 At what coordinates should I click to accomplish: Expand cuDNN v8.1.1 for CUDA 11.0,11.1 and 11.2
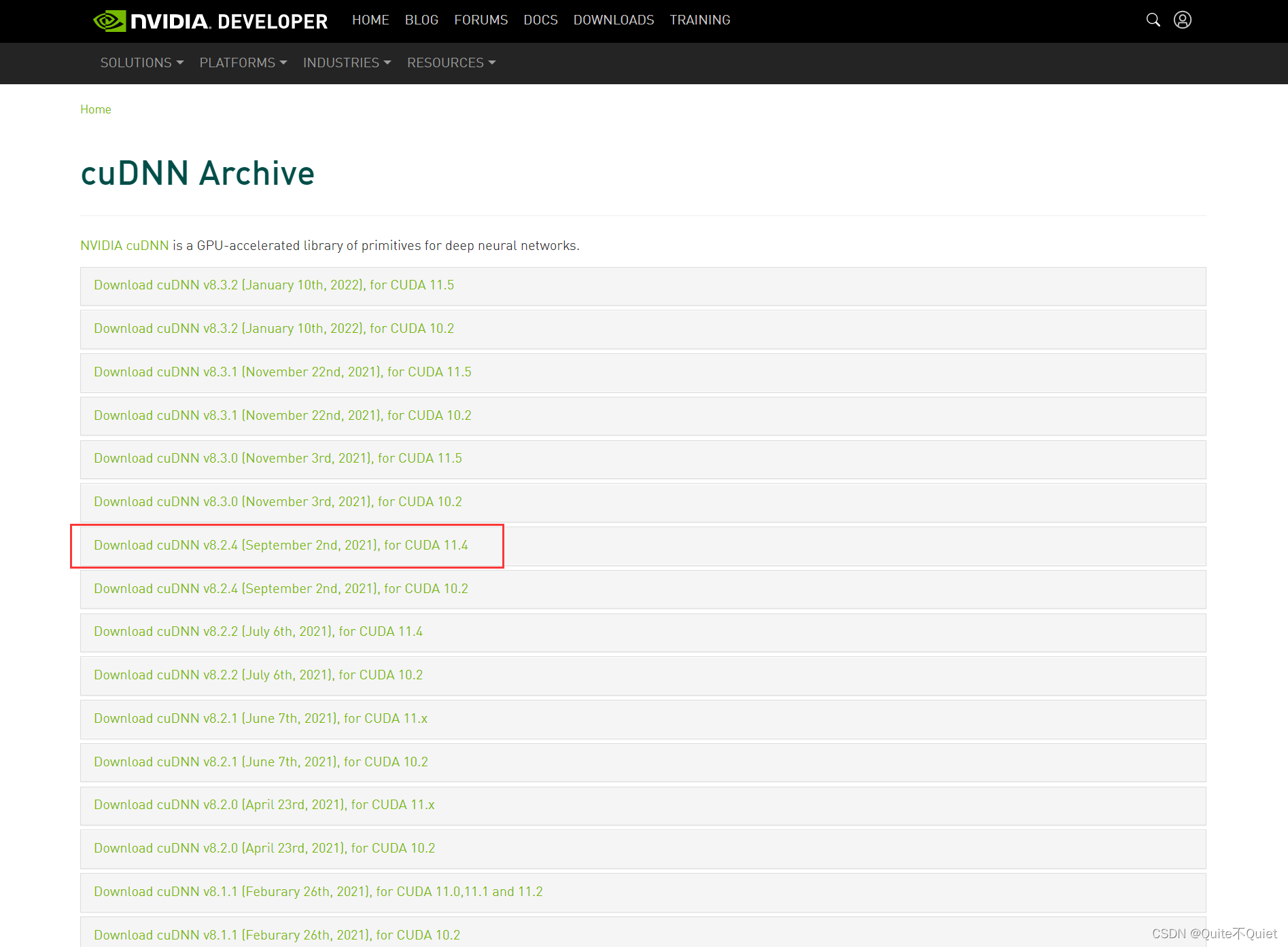coord(643,893)
